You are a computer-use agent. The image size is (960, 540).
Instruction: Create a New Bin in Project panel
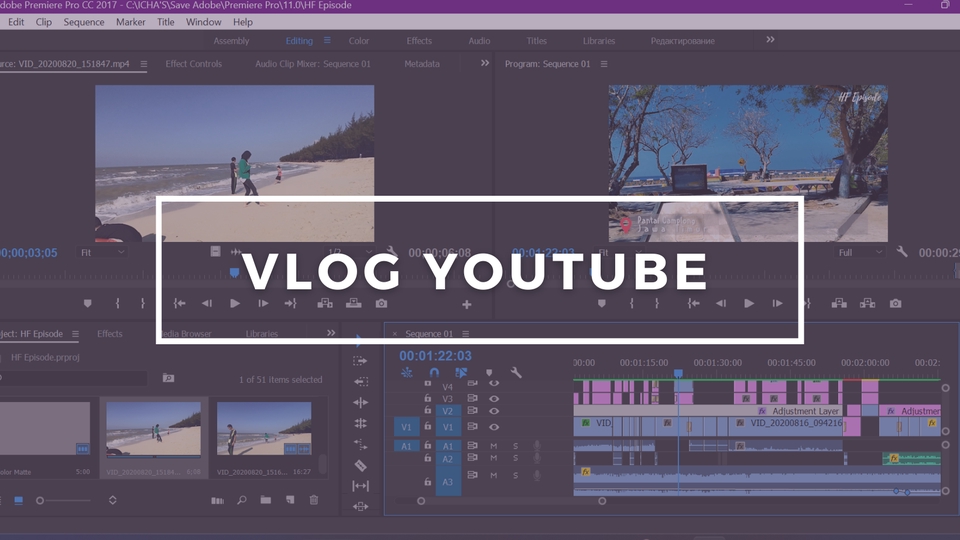(266, 500)
